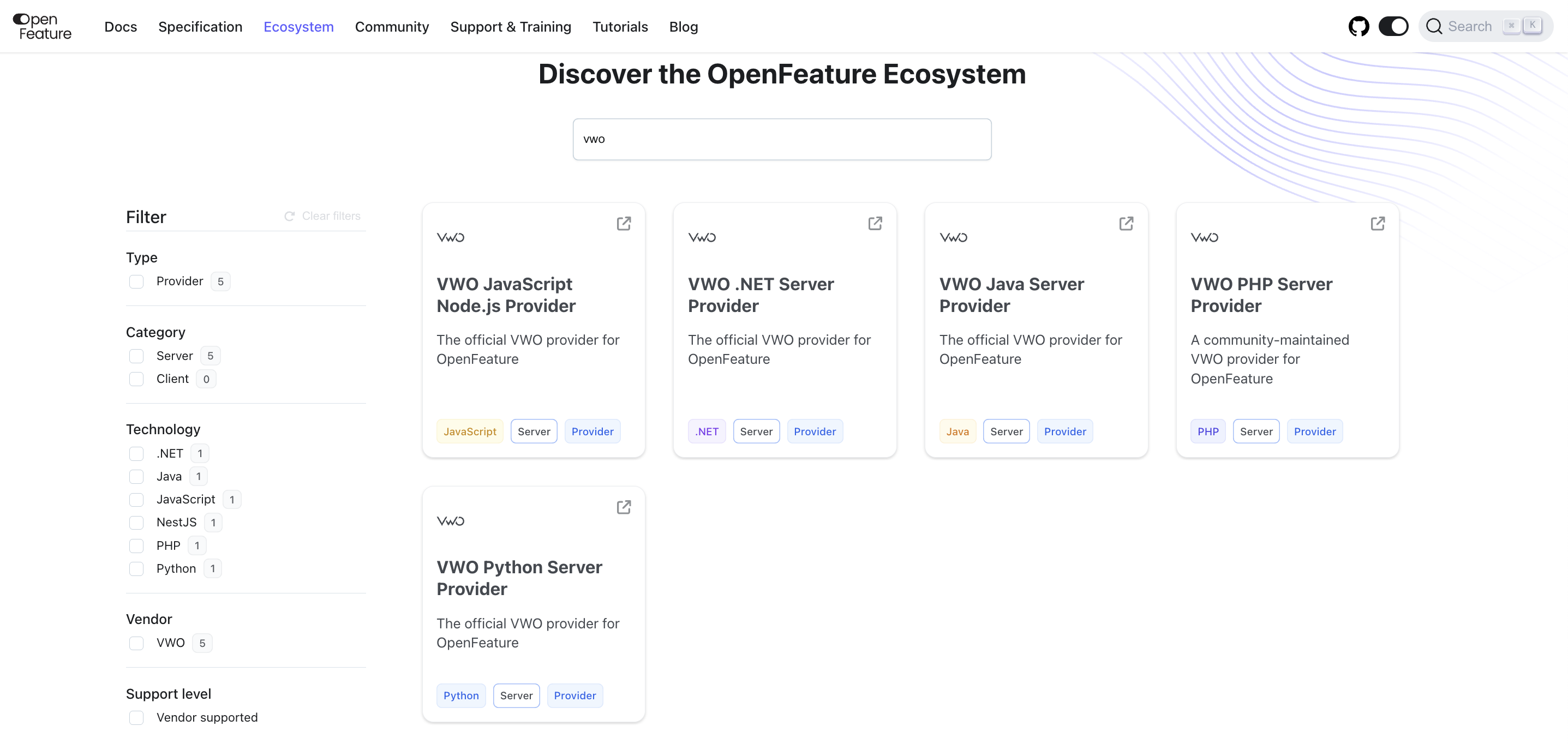Check the Vendor supported filter
This screenshot has height=744, width=1568.
136,717
